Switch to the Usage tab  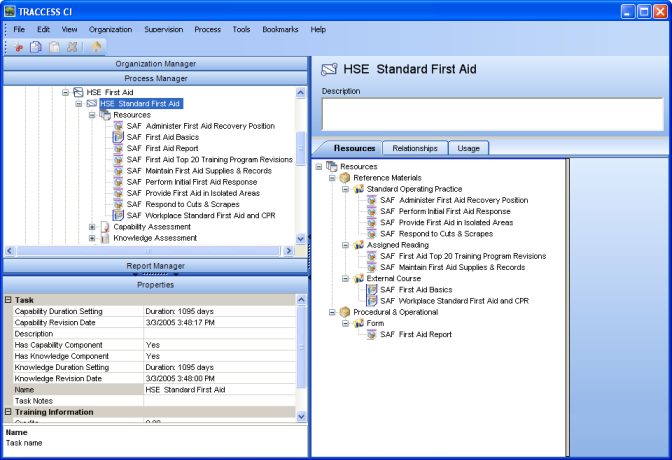[468, 148]
